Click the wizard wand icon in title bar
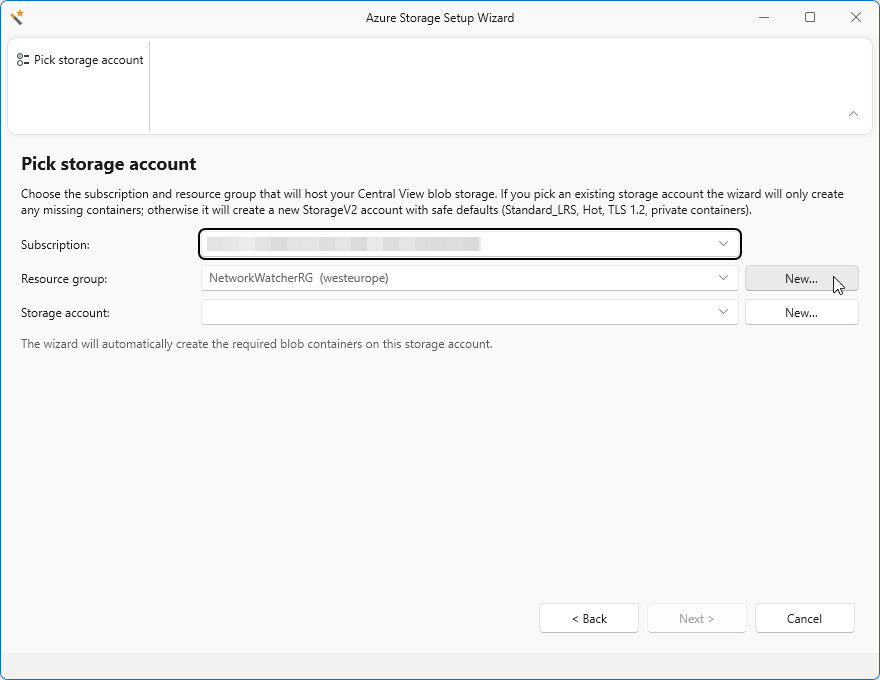The width and height of the screenshot is (880, 680). (x=17, y=17)
